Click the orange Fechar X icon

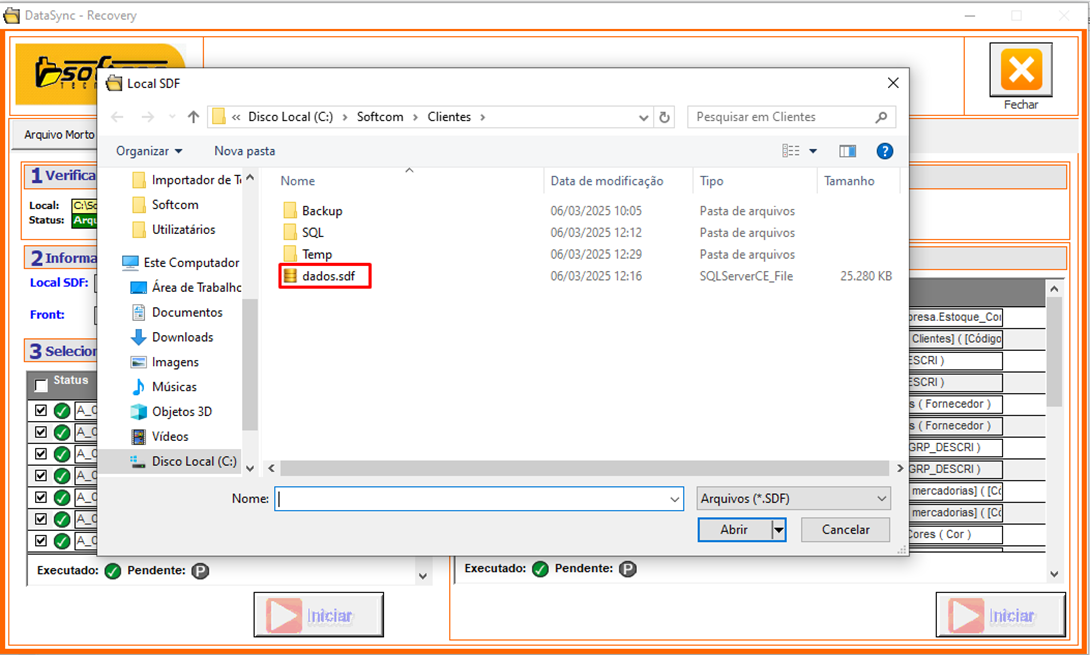point(1020,70)
